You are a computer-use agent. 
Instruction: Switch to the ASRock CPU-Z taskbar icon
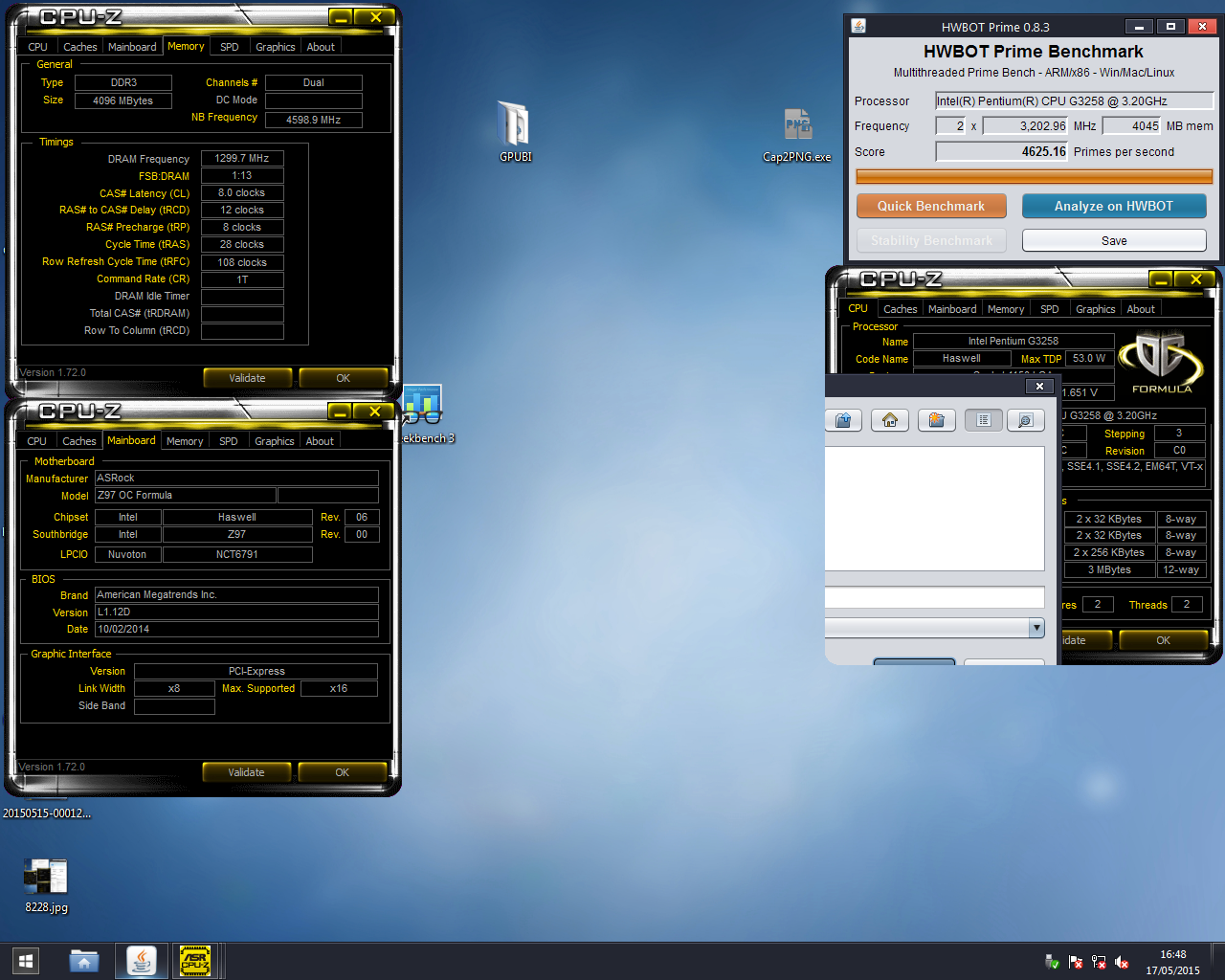[195, 961]
